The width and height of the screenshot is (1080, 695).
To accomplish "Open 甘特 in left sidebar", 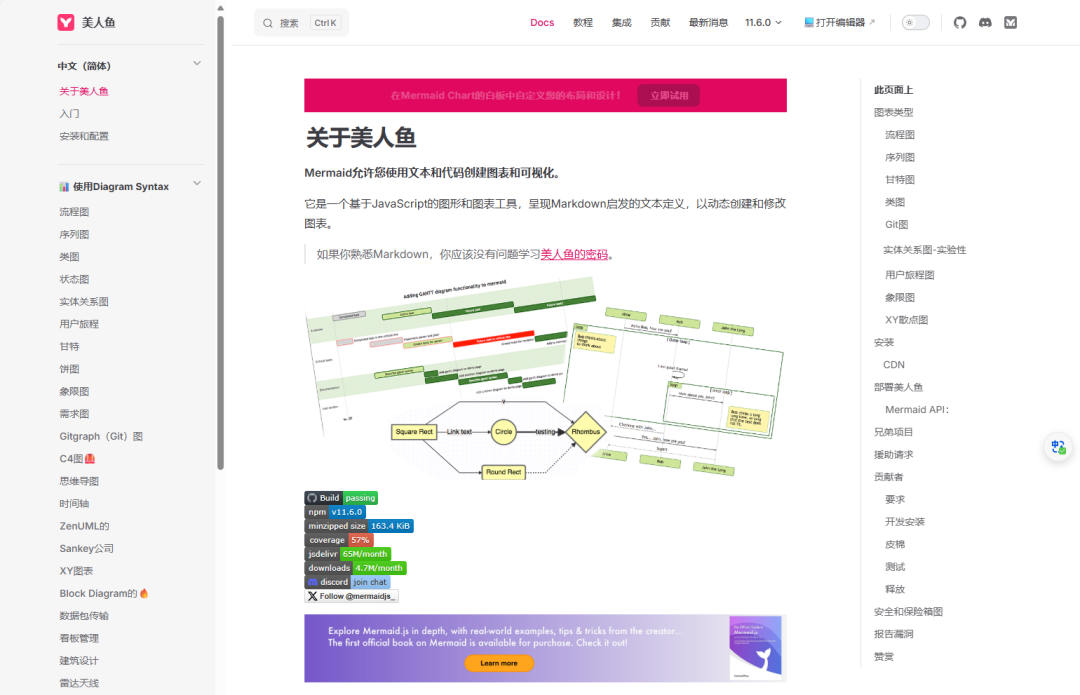I will pyautogui.click(x=69, y=346).
